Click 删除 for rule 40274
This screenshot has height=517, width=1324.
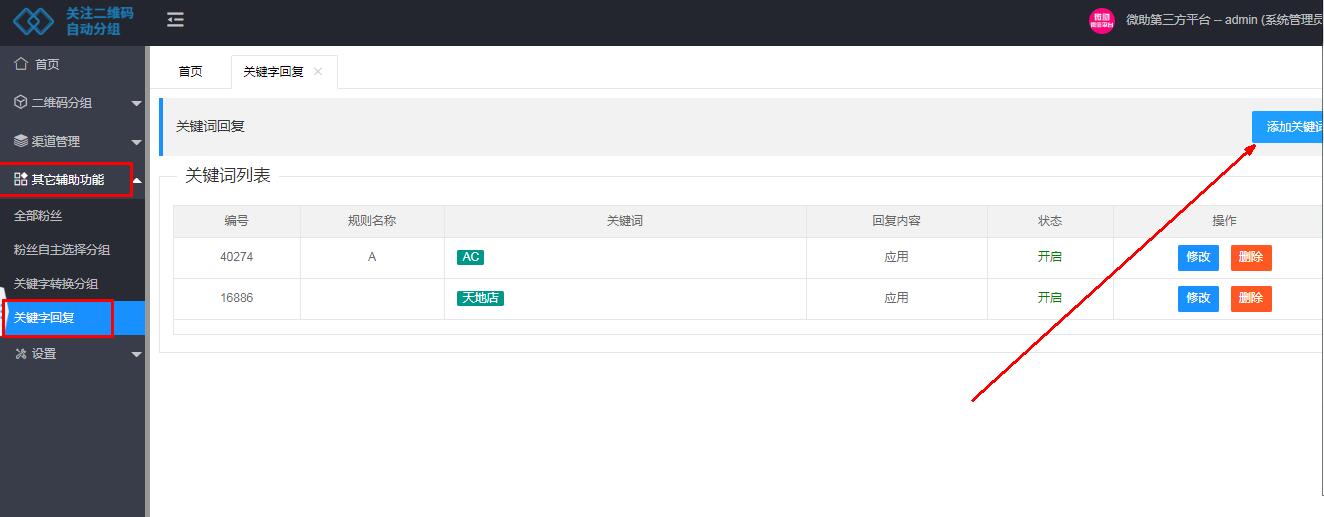click(x=1251, y=257)
